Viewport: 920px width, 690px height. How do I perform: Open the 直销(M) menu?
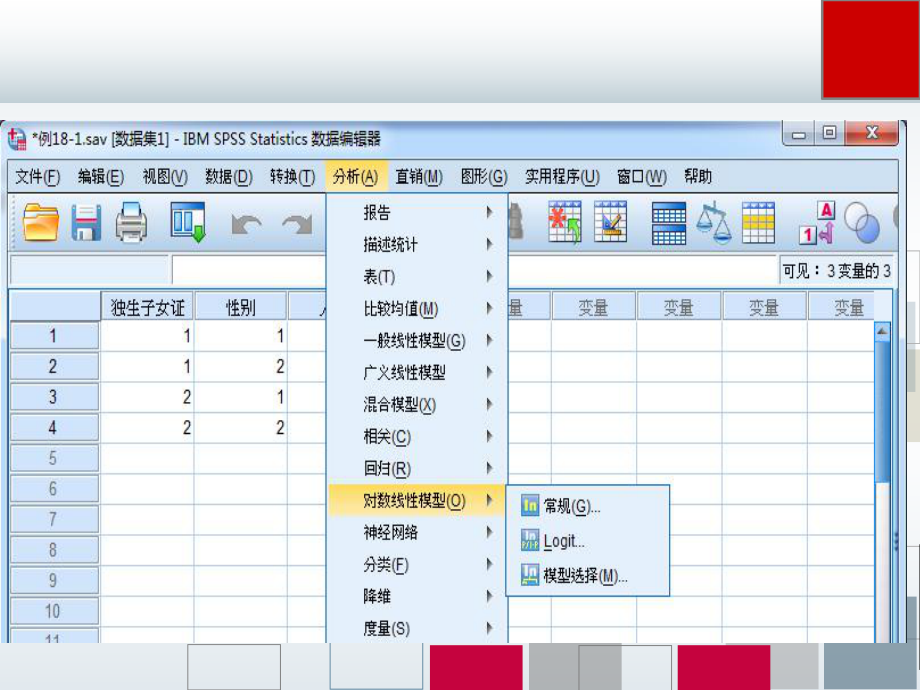point(418,175)
